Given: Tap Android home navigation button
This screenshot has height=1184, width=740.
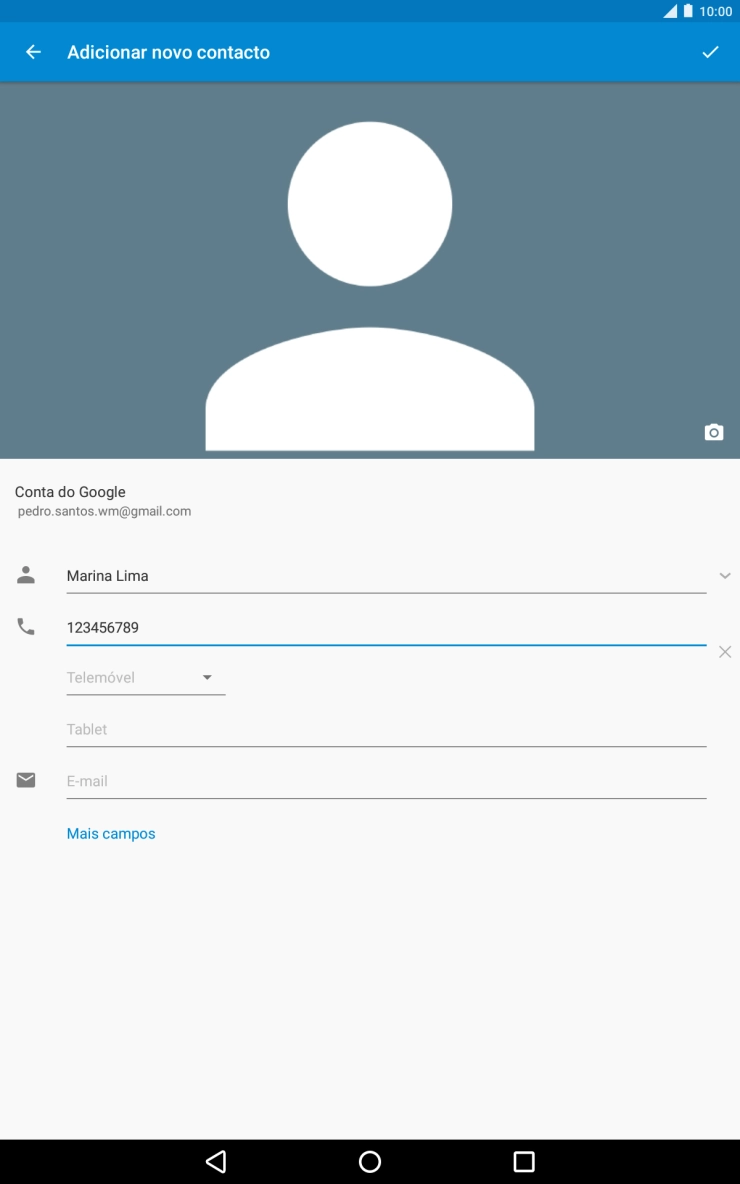Looking at the screenshot, I should point(370,1161).
